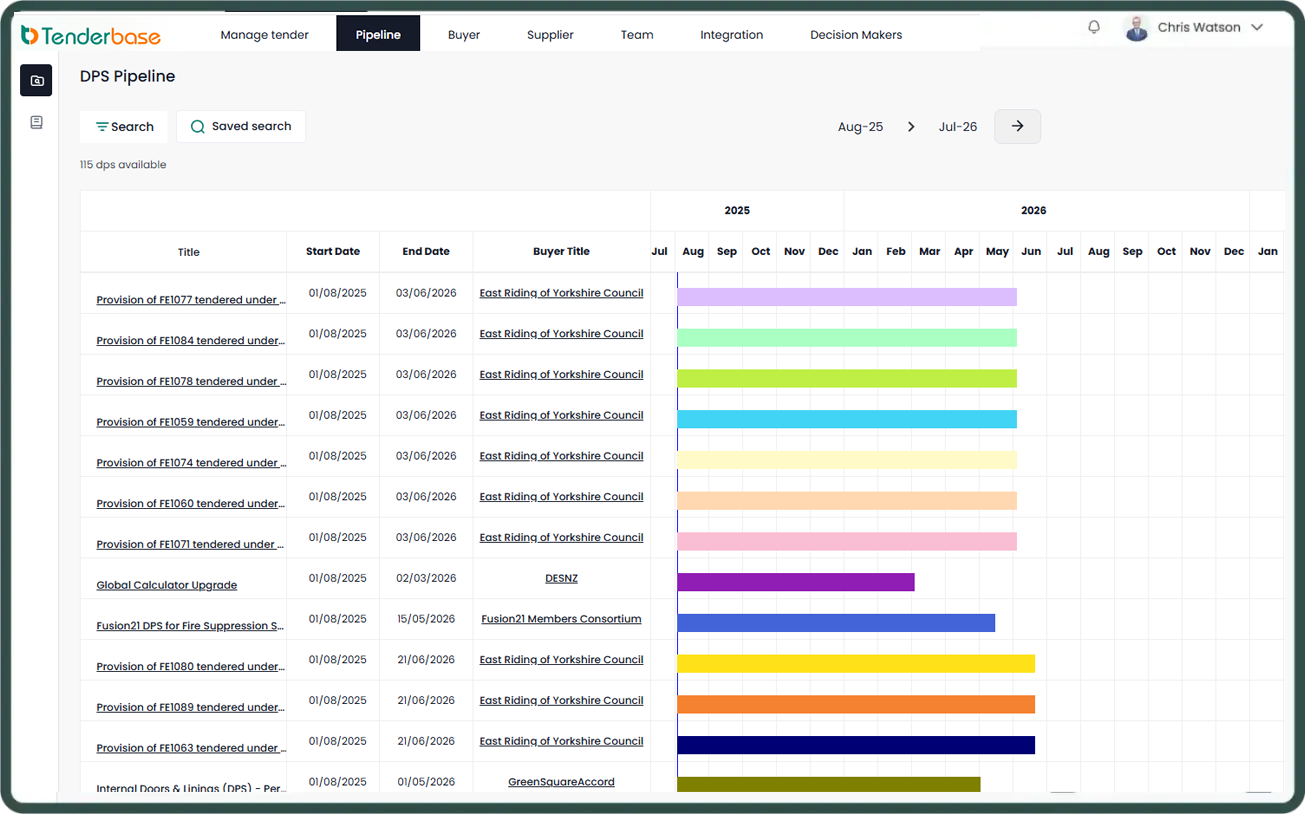Click the purple Global Calculator Upgrade timeline bar
Image resolution: width=1305 pixels, height=814 pixels.
[796, 582]
